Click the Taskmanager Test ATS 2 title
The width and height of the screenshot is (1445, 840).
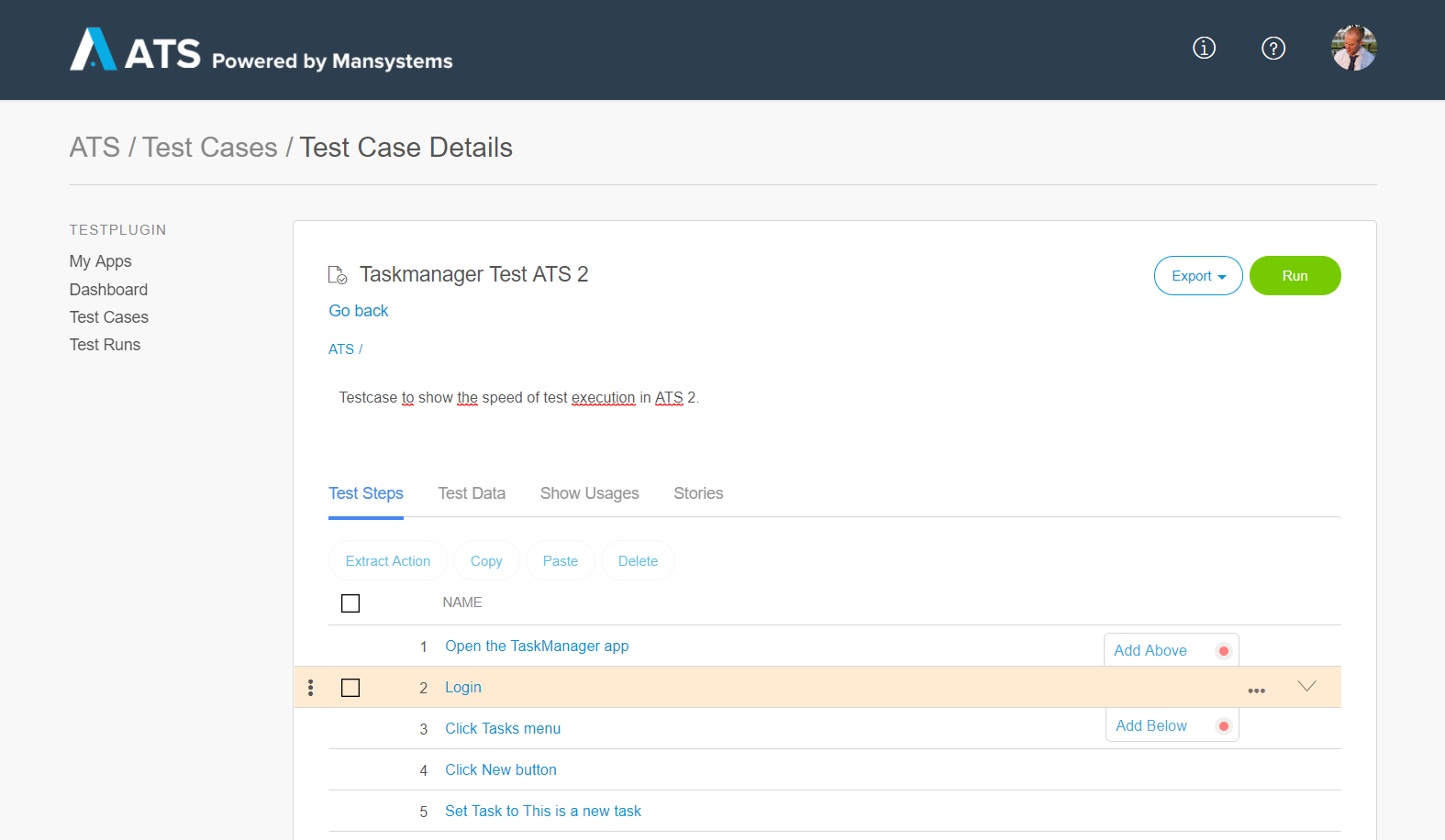[x=474, y=274]
